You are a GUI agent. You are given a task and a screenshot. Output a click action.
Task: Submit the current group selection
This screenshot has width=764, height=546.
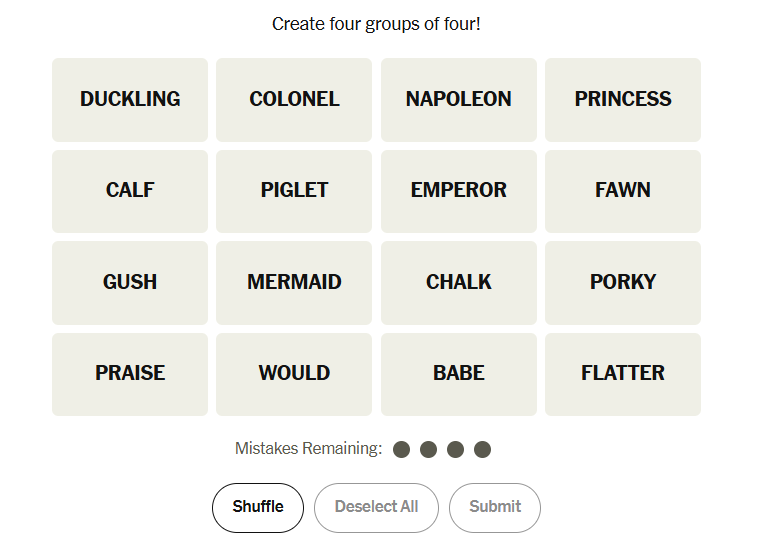tap(495, 507)
